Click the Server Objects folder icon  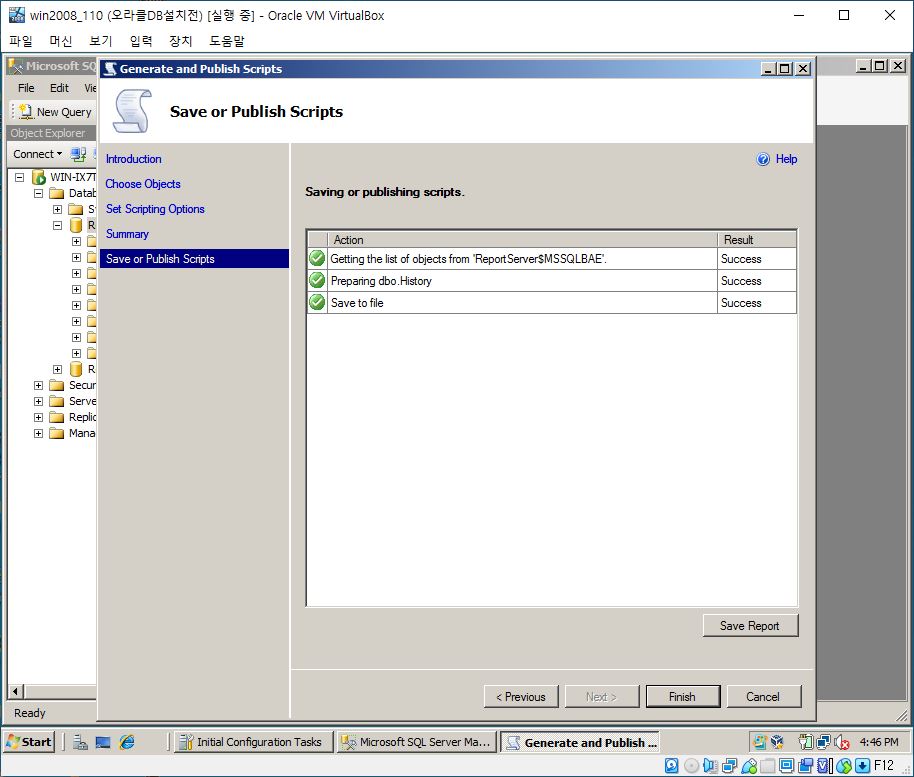(57, 401)
